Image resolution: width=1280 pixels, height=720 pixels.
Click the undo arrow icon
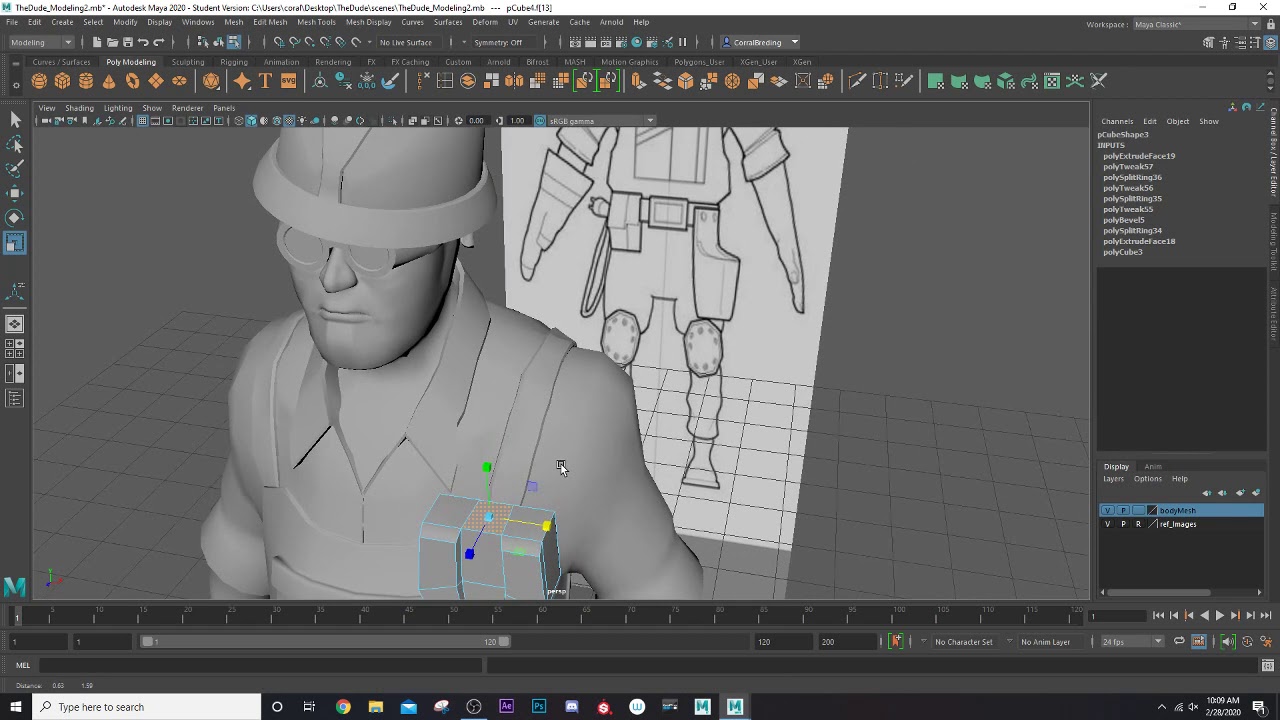143,42
